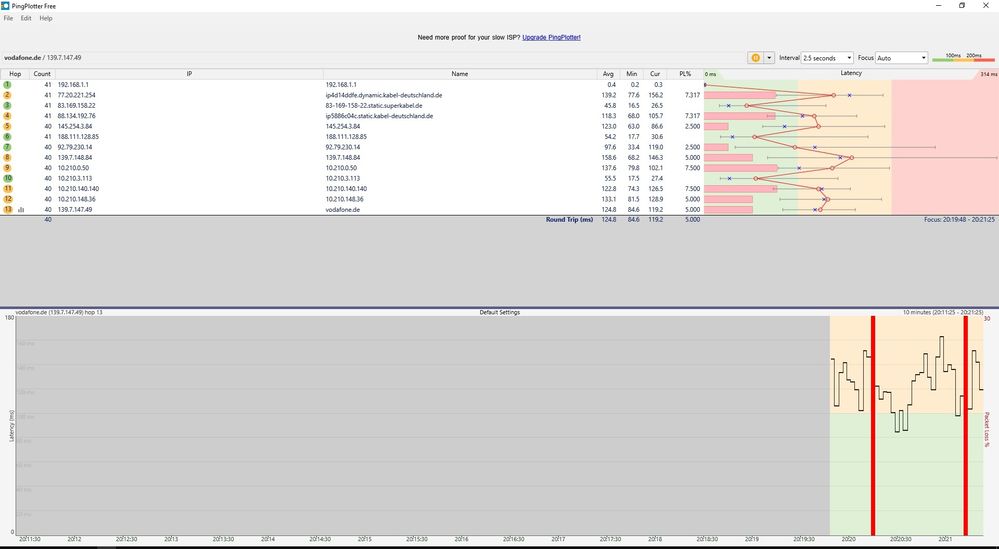999x549 pixels.
Task: Click the PingPlotter app icon in title bar
Action: [6, 6]
